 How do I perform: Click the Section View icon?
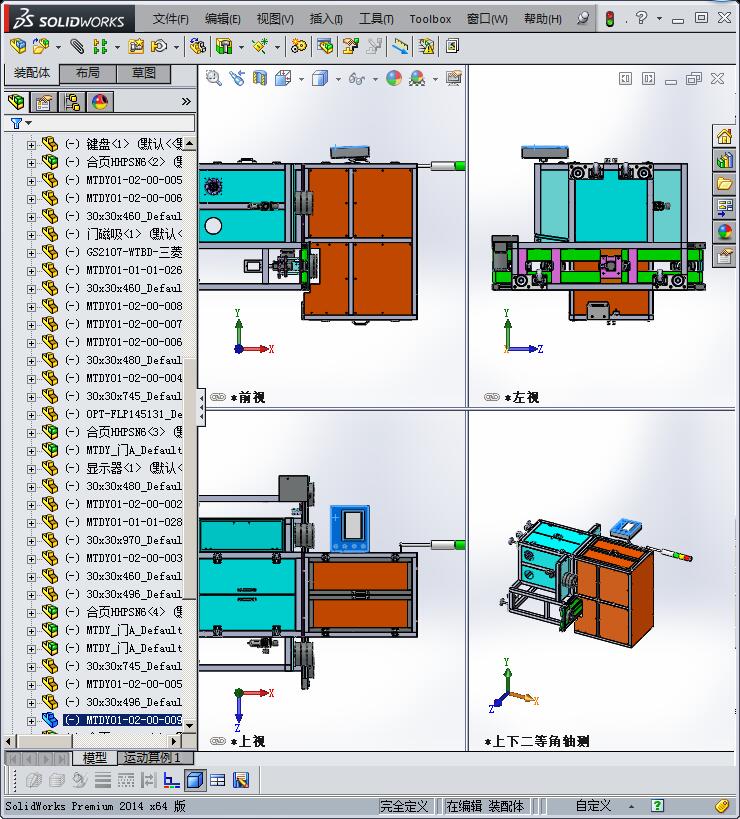[x=260, y=78]
